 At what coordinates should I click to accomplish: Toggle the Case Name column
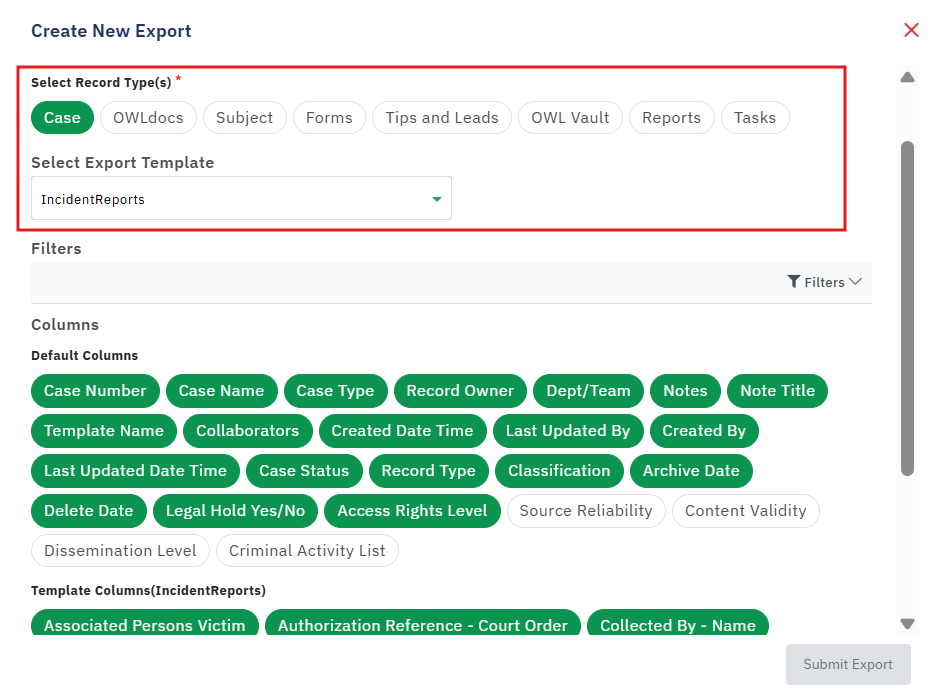221,391
